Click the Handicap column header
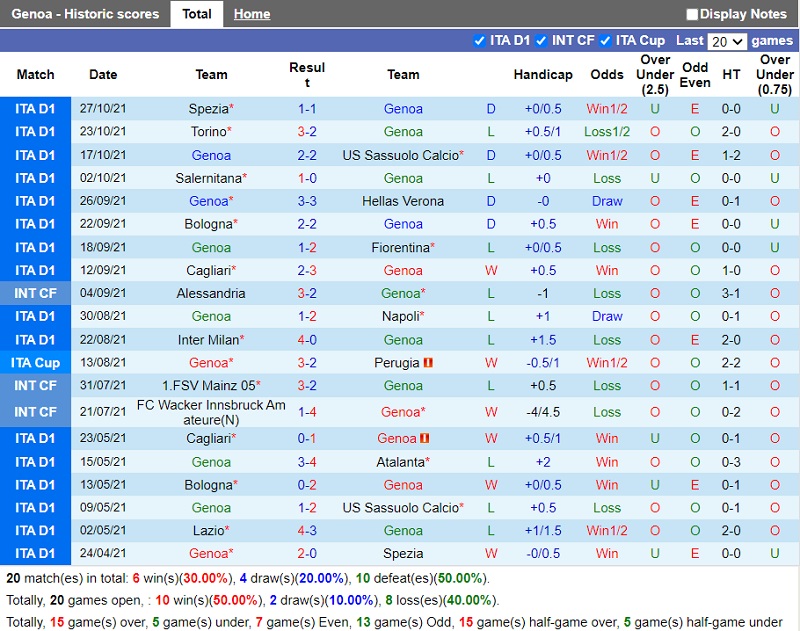This screenshot has width=800, height=631. tap(543, 74)
